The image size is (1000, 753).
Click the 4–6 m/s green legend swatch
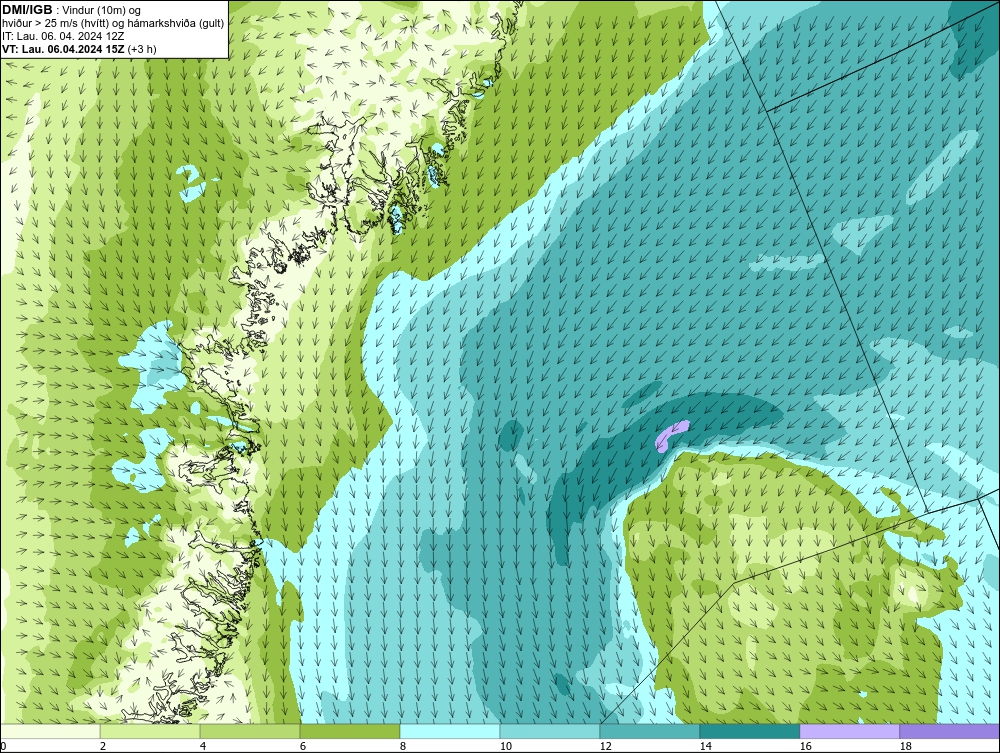(x=250, y=731)
